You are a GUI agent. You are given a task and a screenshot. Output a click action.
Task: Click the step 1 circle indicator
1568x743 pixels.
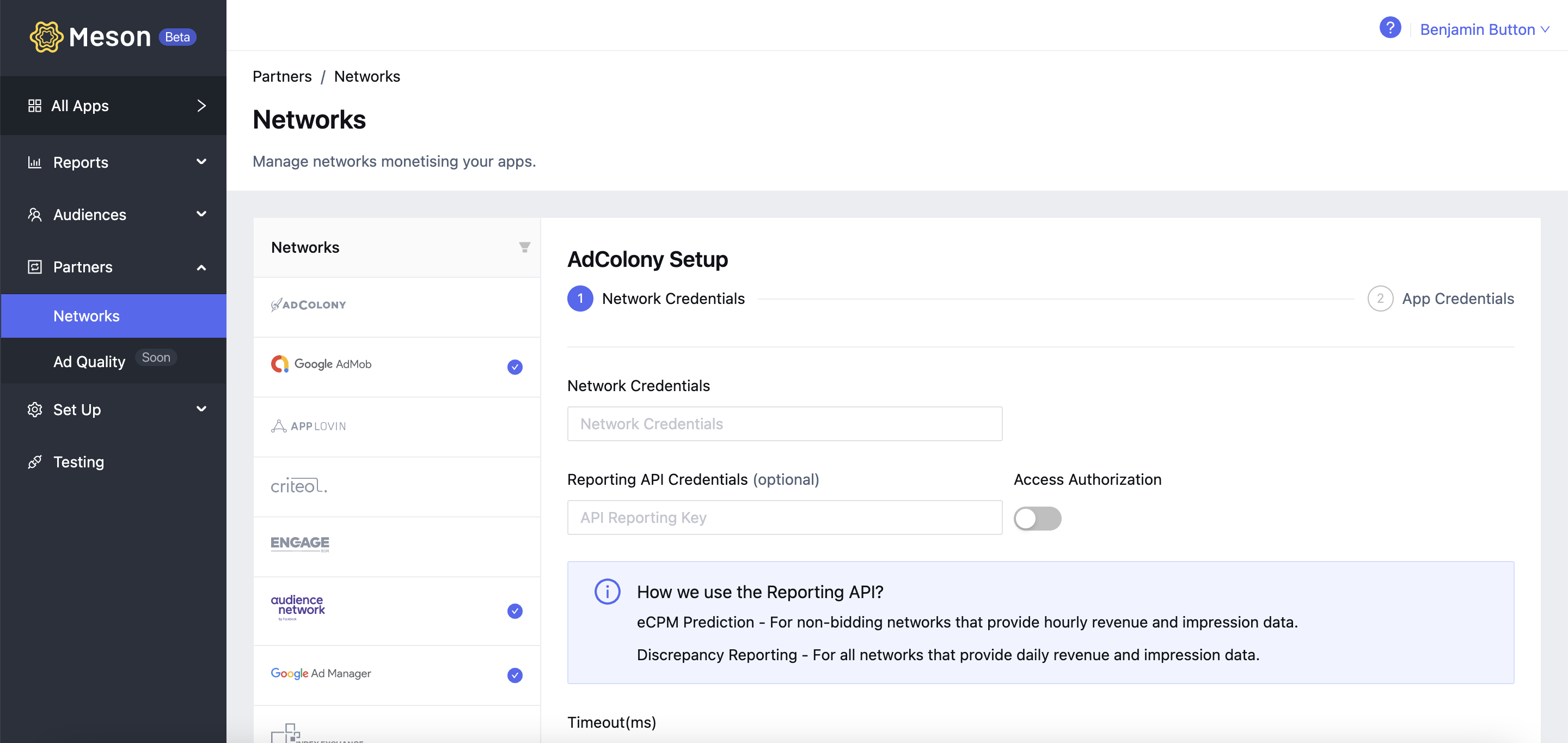tap(579, 299)
